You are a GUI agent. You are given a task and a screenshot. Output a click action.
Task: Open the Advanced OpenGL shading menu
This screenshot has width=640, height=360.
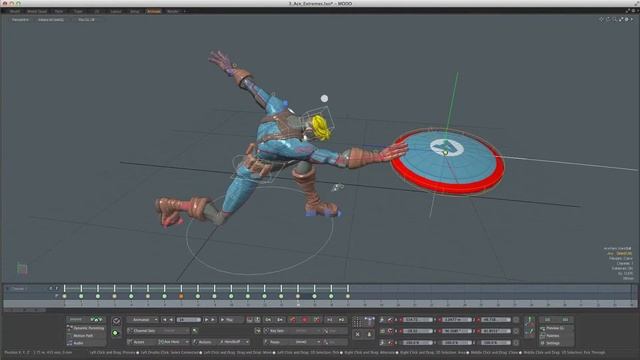click(x=51, y=20)
